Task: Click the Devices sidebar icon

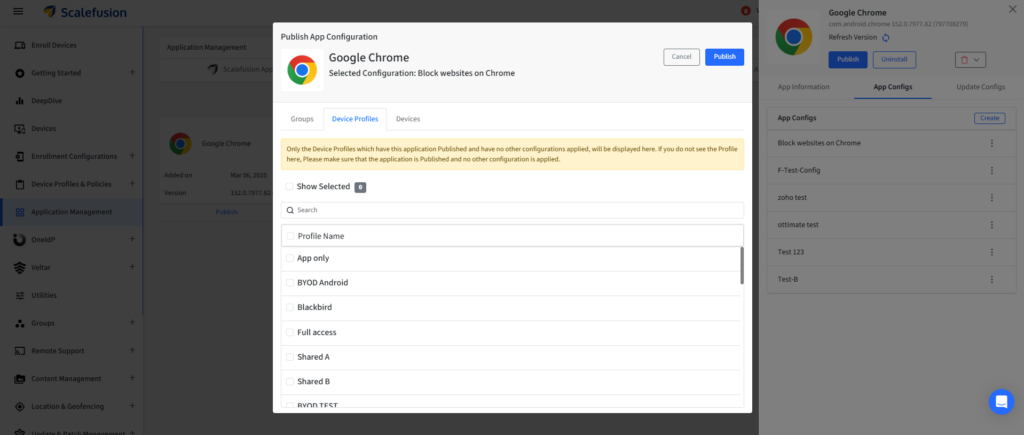Action: 20,129
